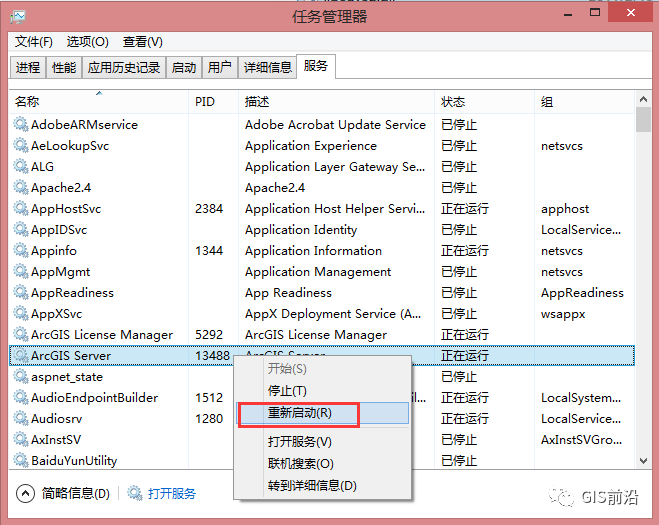Maximize the Task Manager window
Screen dimensions: 659x525
pos(595,13)
